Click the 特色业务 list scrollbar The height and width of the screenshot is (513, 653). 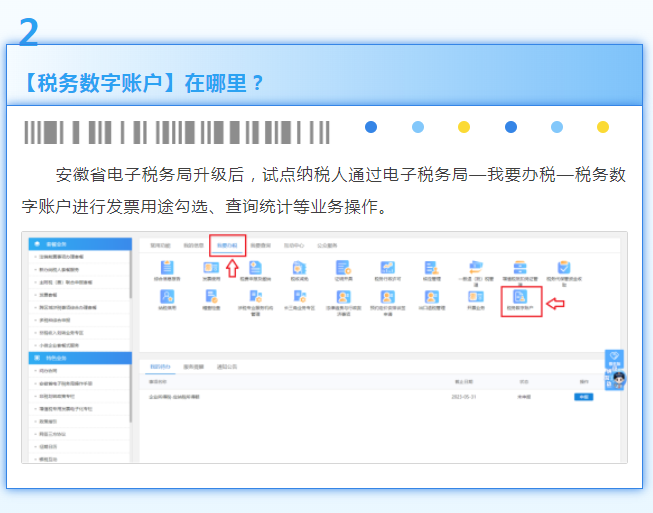130,394
